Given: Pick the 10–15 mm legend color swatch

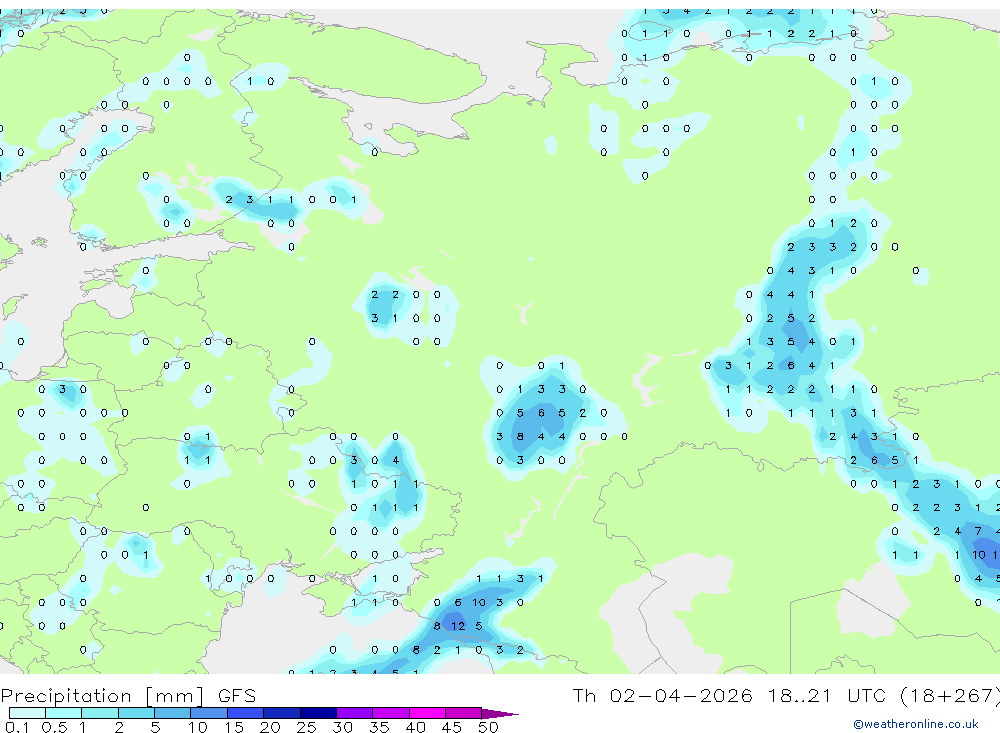Looking at the screenshot, I should pos(209,713).
